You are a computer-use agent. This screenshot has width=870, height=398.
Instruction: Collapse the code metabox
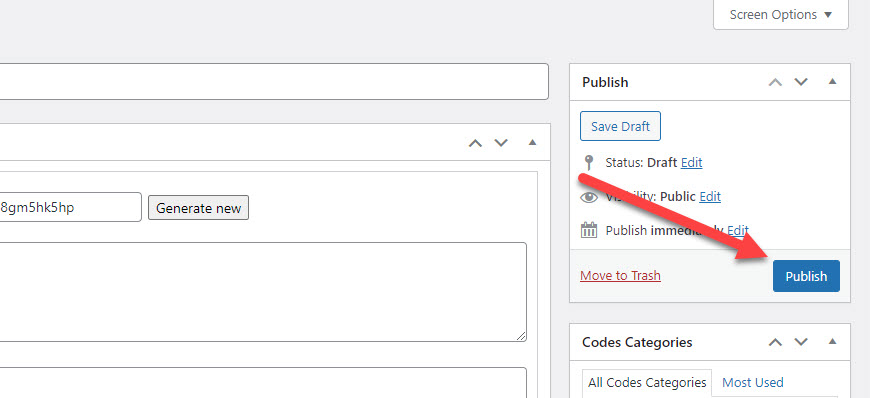point(533,143)
